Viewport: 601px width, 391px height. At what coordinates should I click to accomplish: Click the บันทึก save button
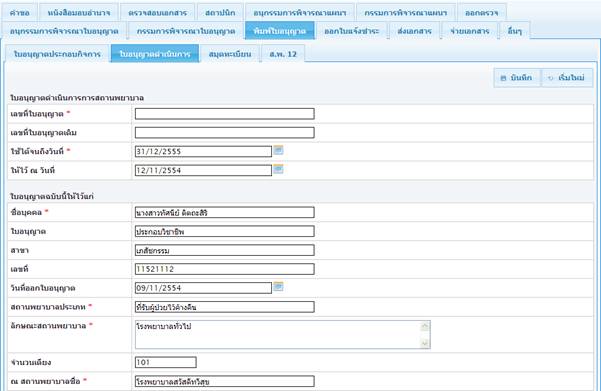(x=517, y=78)
